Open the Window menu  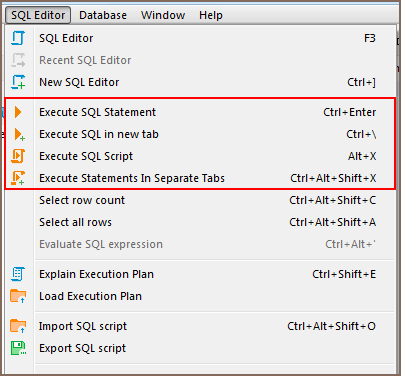[x=163, y=15]
